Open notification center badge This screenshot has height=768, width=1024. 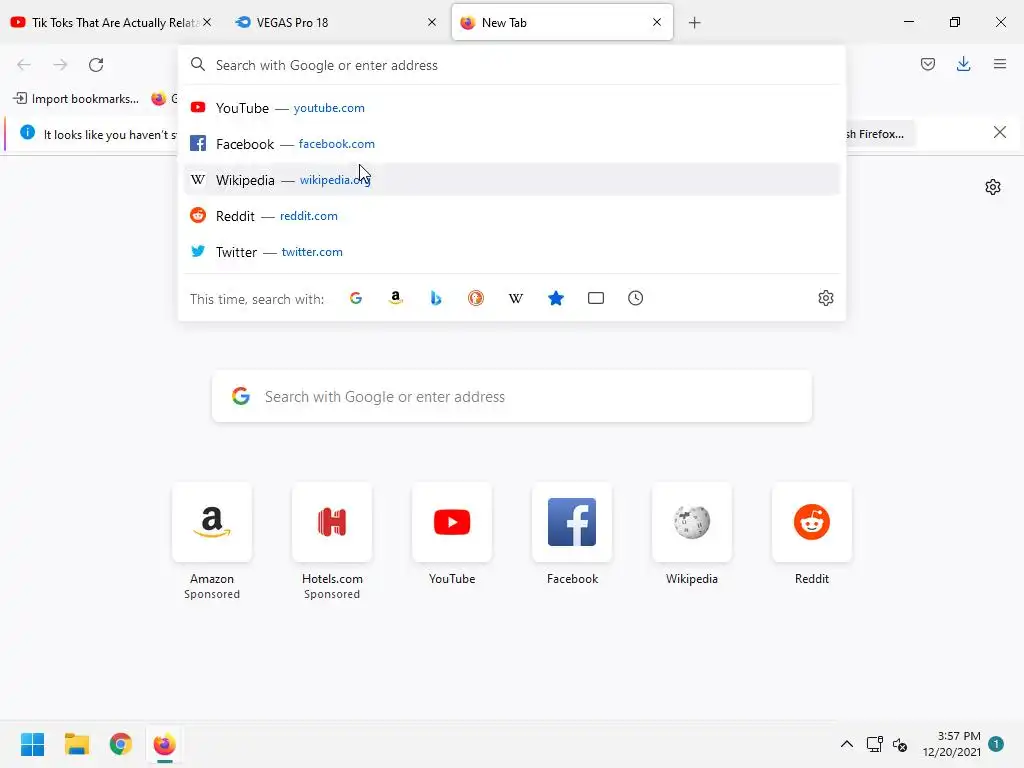pos(996,743)
